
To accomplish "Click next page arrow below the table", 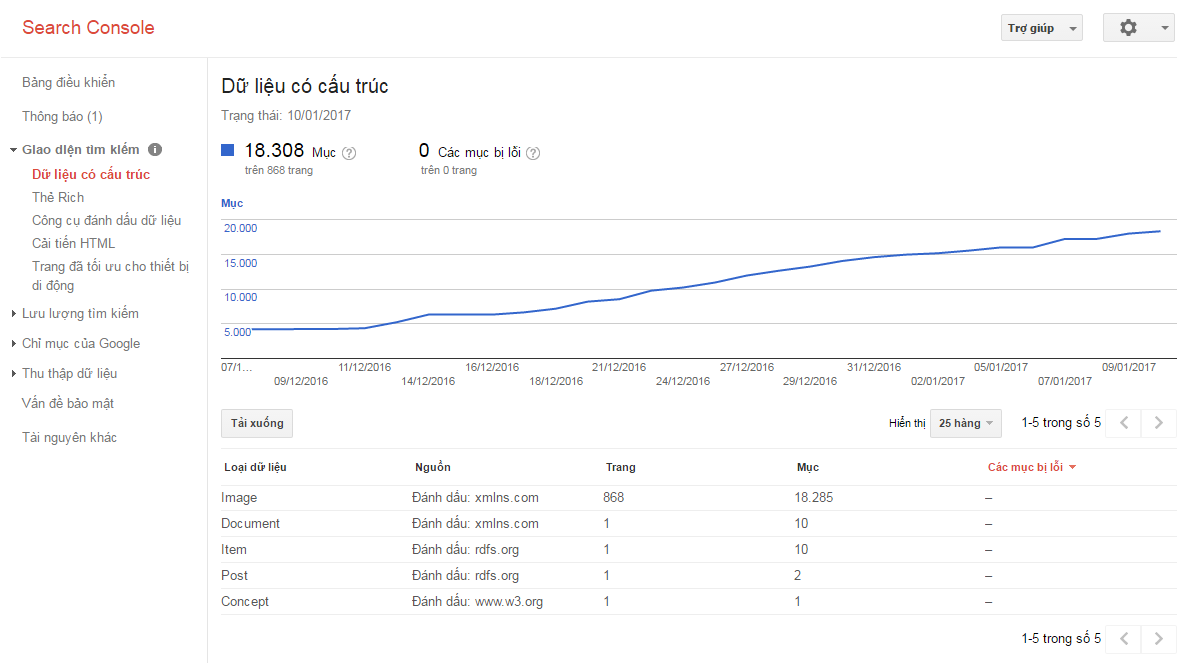I will click(x=1159, y=639).
